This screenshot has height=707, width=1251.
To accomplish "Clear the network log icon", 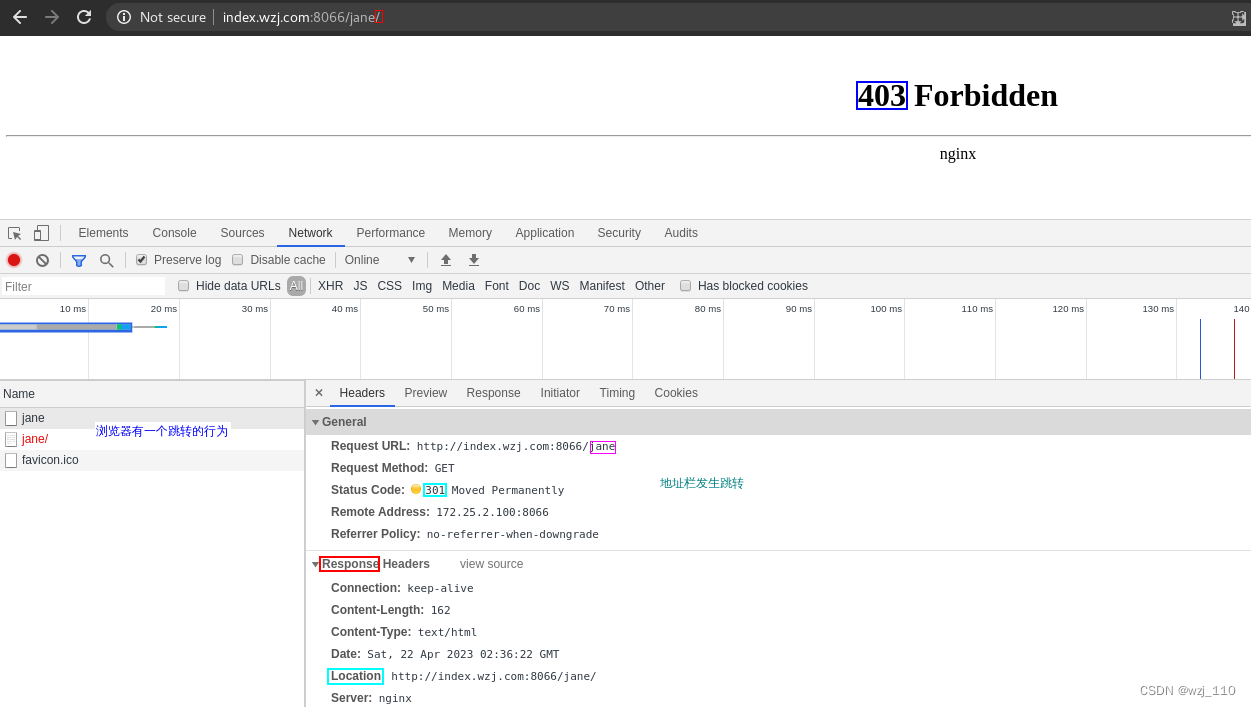I will (42, 260).
